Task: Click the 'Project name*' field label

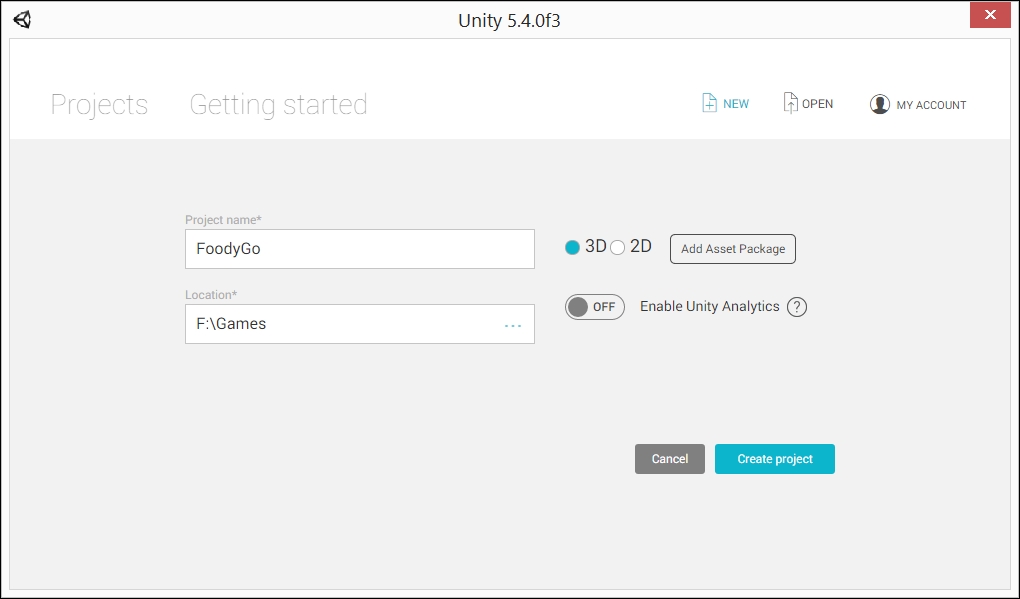Action: coord(223,220)
